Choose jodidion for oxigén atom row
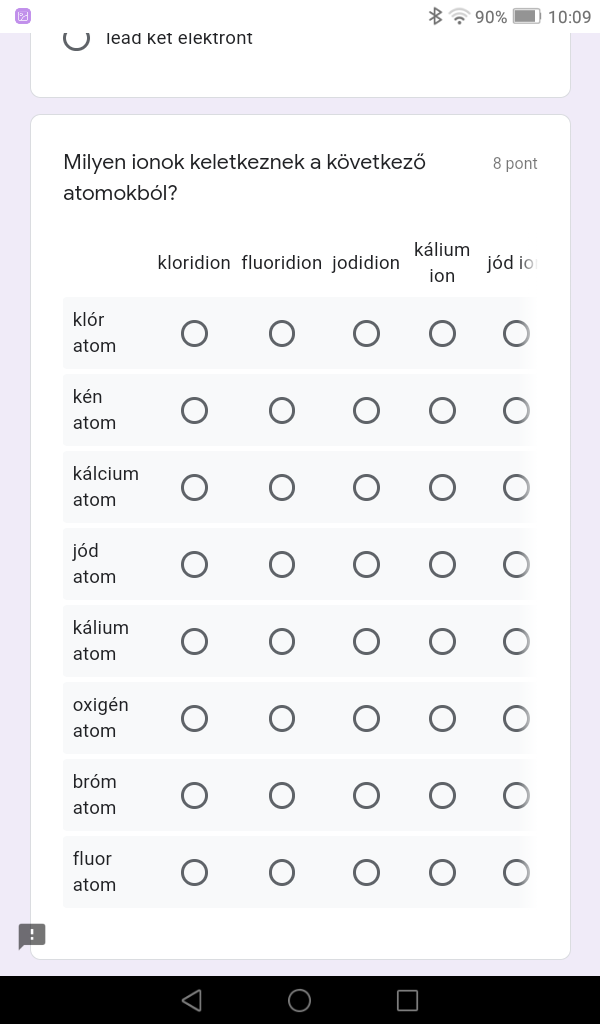This screenshot has width=600, height=1024. pyautogui.click(x=366, y=718)
